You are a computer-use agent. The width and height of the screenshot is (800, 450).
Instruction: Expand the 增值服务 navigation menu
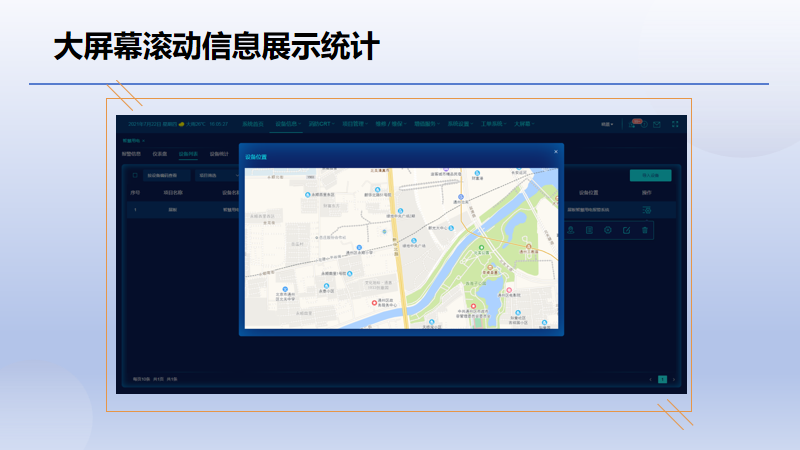[x=427, y=124]
